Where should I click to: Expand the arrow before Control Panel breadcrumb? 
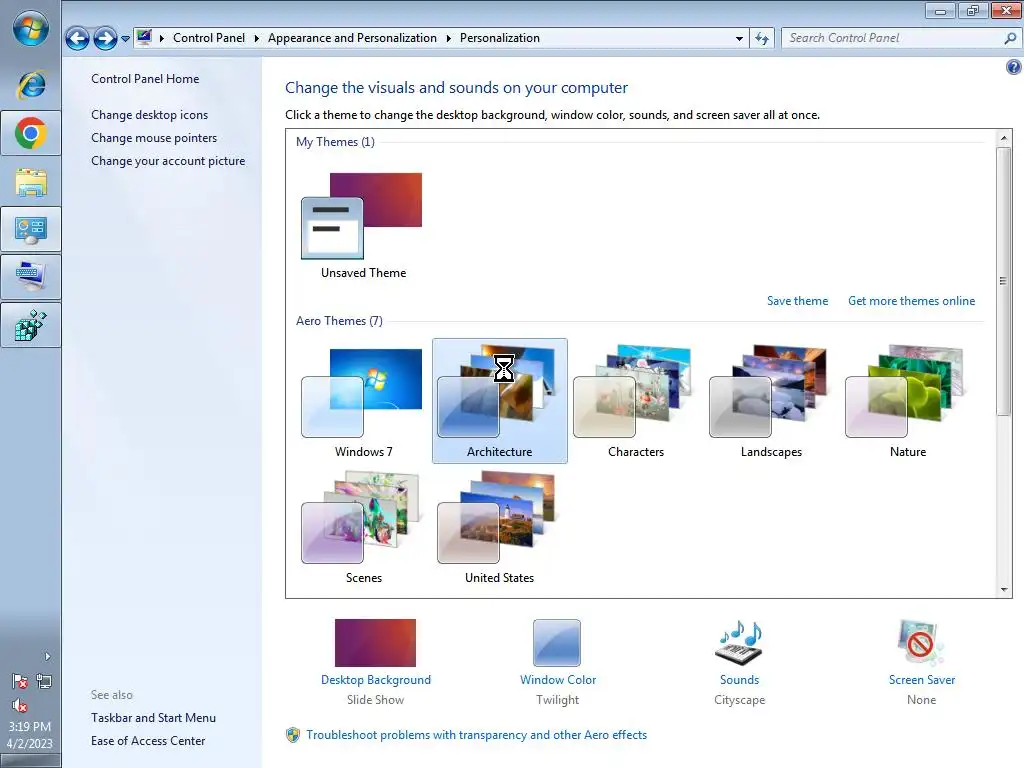click(161, 38)
